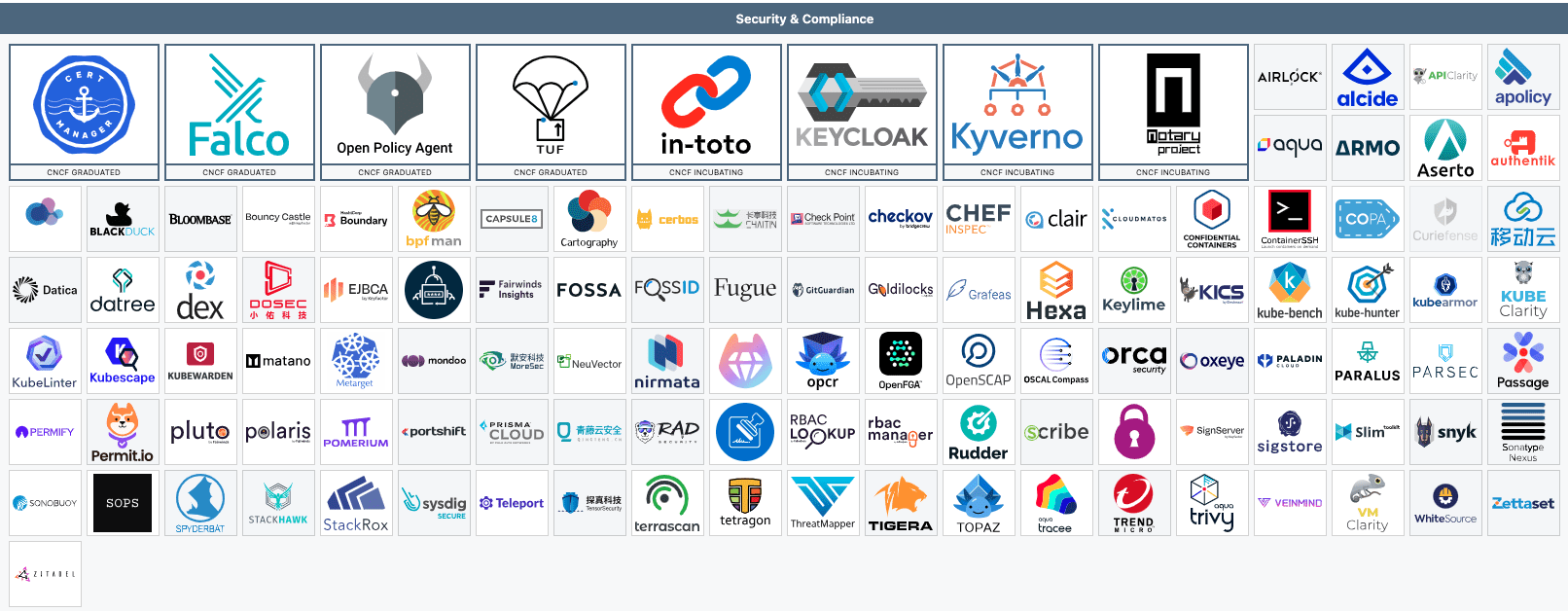Open the TUF parachute logo card
Viewport: 1568px width, 611px height.
pos(551,112)
